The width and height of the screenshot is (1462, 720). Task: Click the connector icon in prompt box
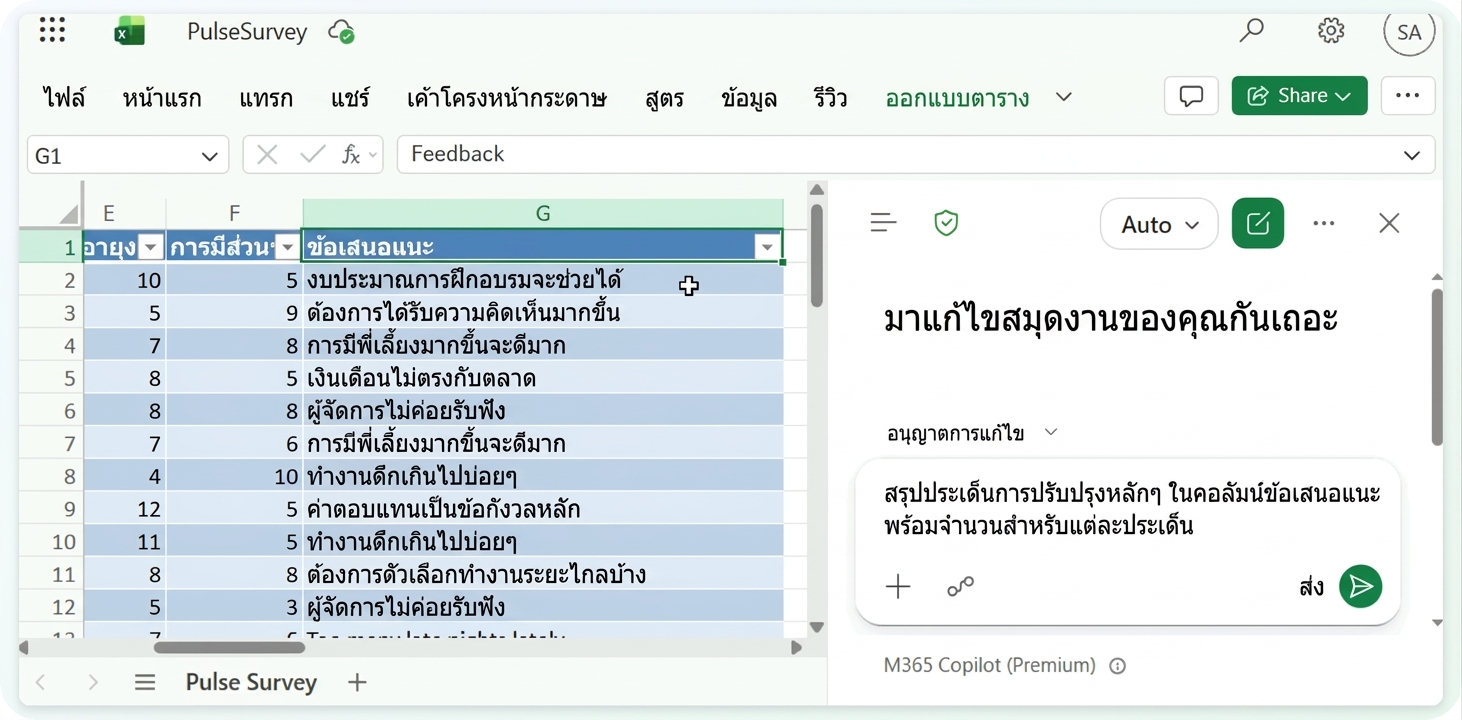pos(960,587)
